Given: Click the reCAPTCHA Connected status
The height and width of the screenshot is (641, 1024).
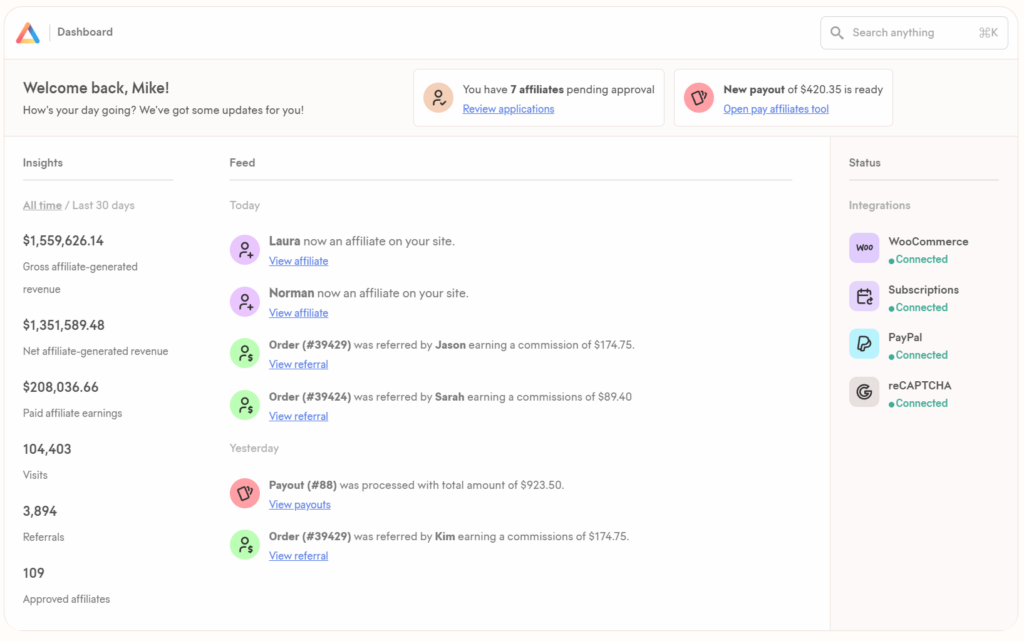Looking at the screenshot, I should click(x=918, y=403).
